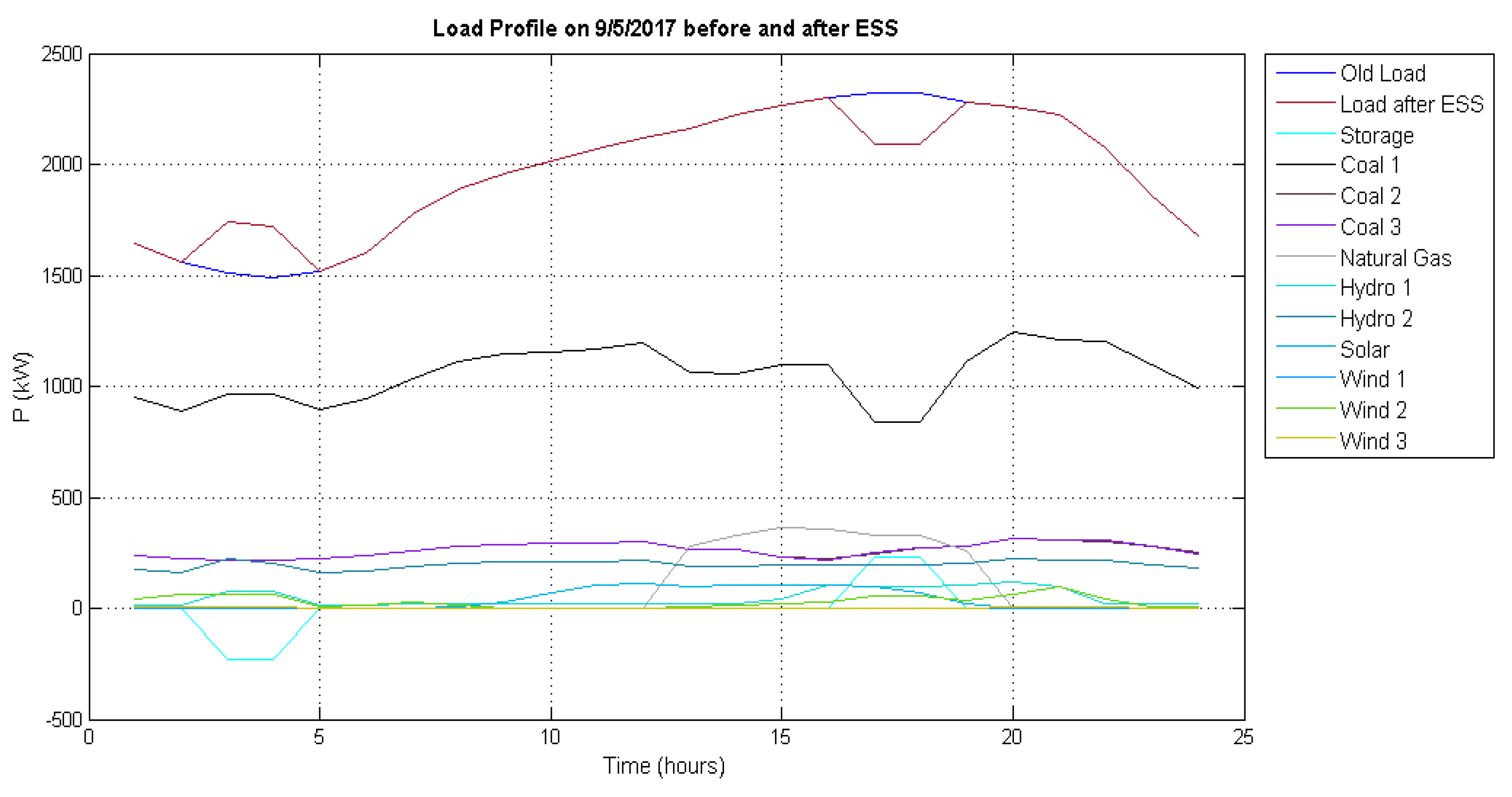The image size is (1512, 797).
Task: Click the Coal 1 legend label
Action: [1370, 165]
